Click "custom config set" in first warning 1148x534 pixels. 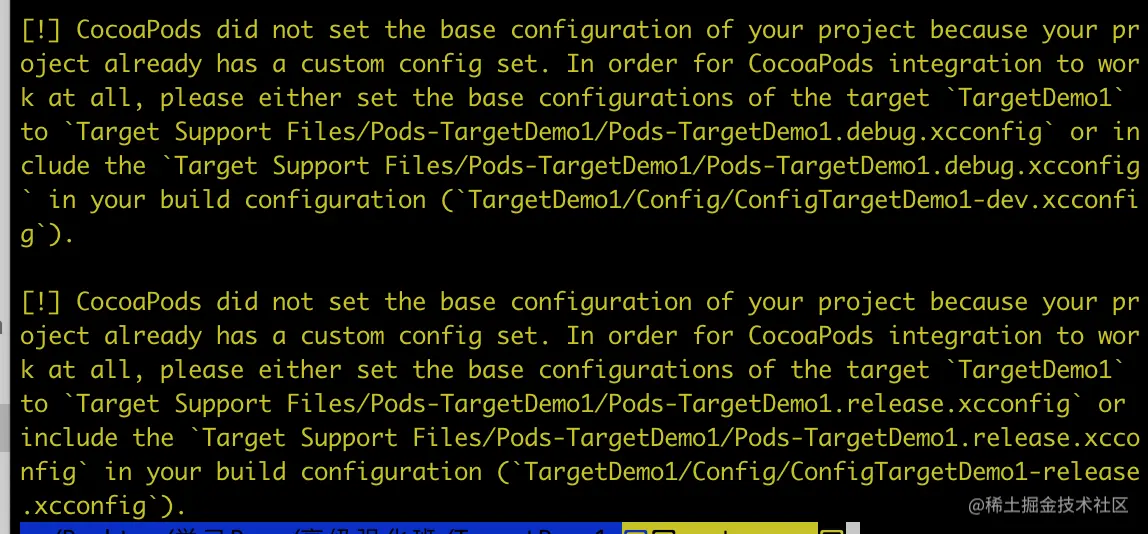tap(418, 64)
